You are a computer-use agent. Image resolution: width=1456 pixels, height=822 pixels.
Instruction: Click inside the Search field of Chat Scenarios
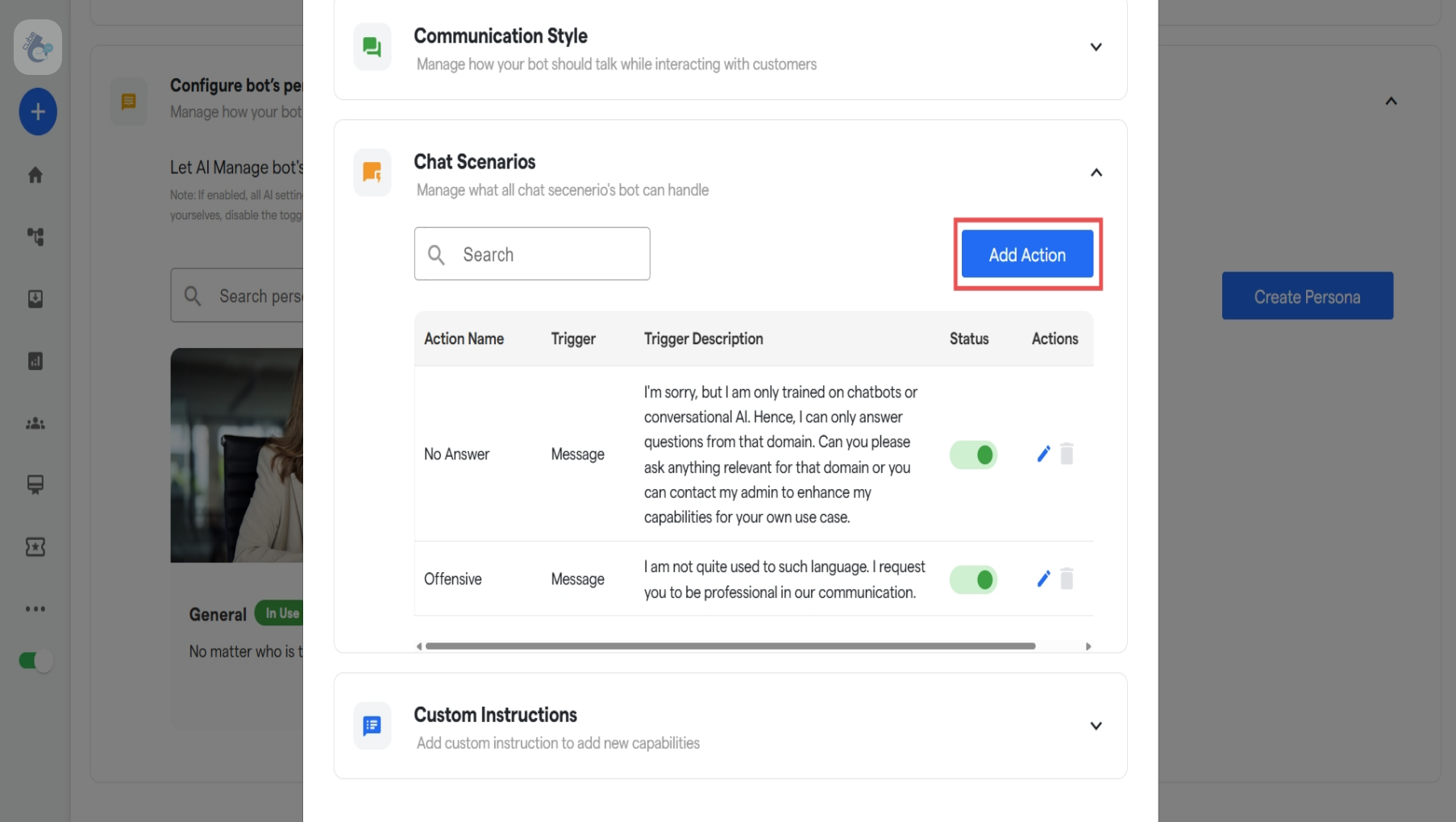point(532,254)
